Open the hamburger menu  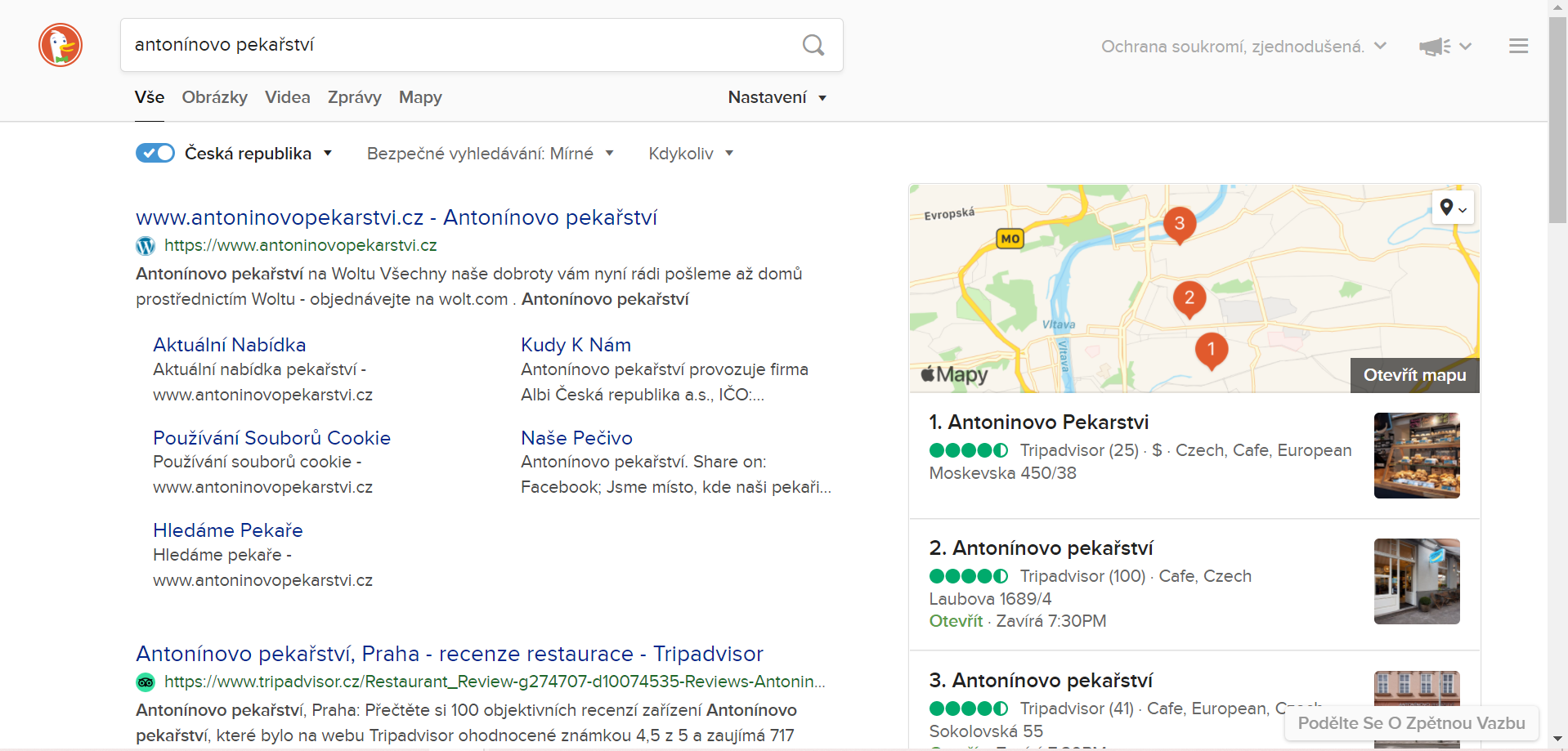[1518, 46]
